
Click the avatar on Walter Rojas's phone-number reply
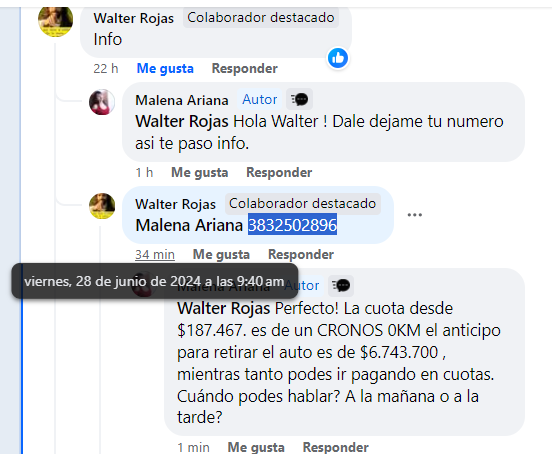click(102, 206)
